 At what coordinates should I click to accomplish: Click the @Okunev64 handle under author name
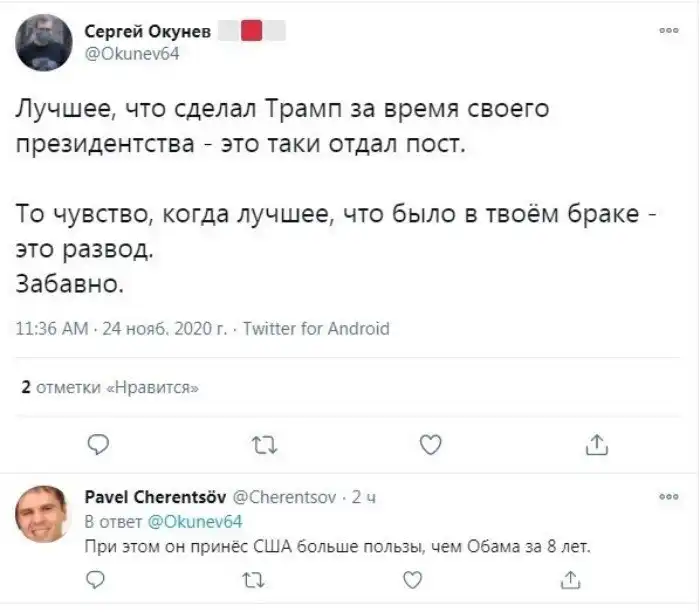pyautogui.click(x=133, y=54)
